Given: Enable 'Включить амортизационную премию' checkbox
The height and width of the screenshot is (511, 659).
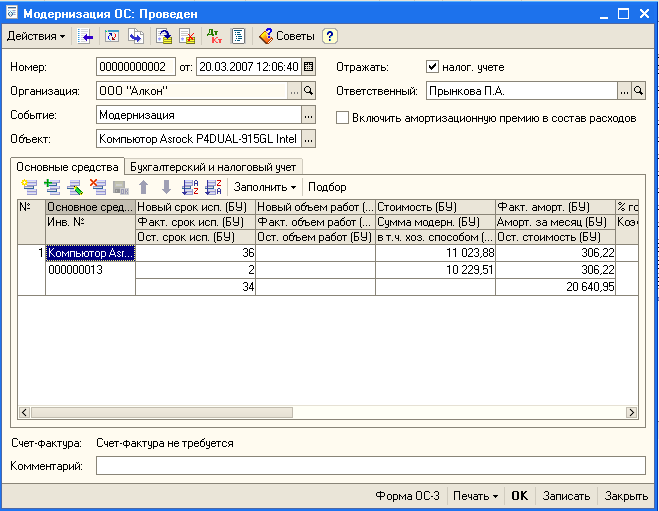Looking at the screenshot, I should point(342,117).
